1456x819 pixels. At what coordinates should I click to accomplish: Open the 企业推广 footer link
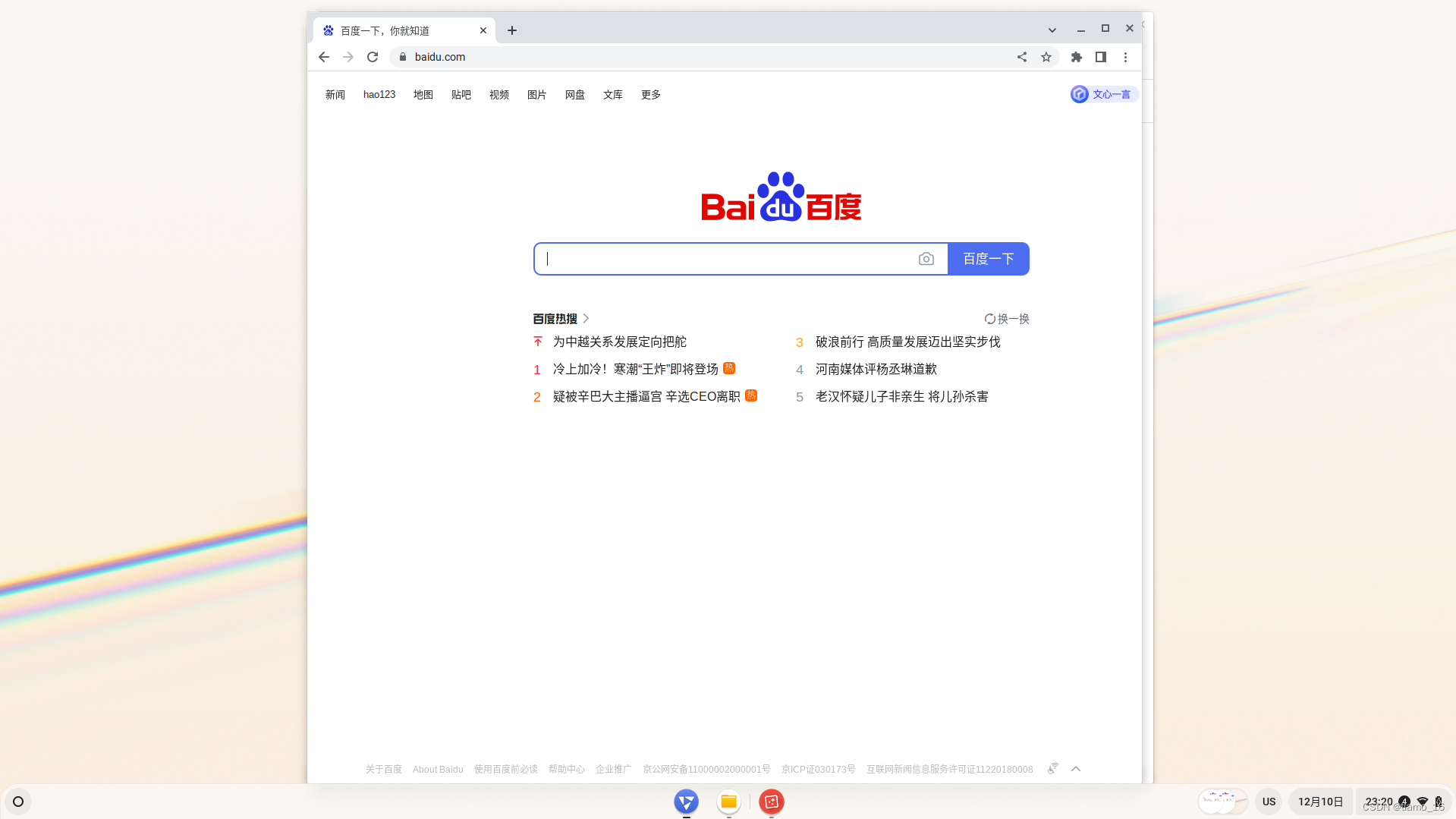tap(614, 770)
